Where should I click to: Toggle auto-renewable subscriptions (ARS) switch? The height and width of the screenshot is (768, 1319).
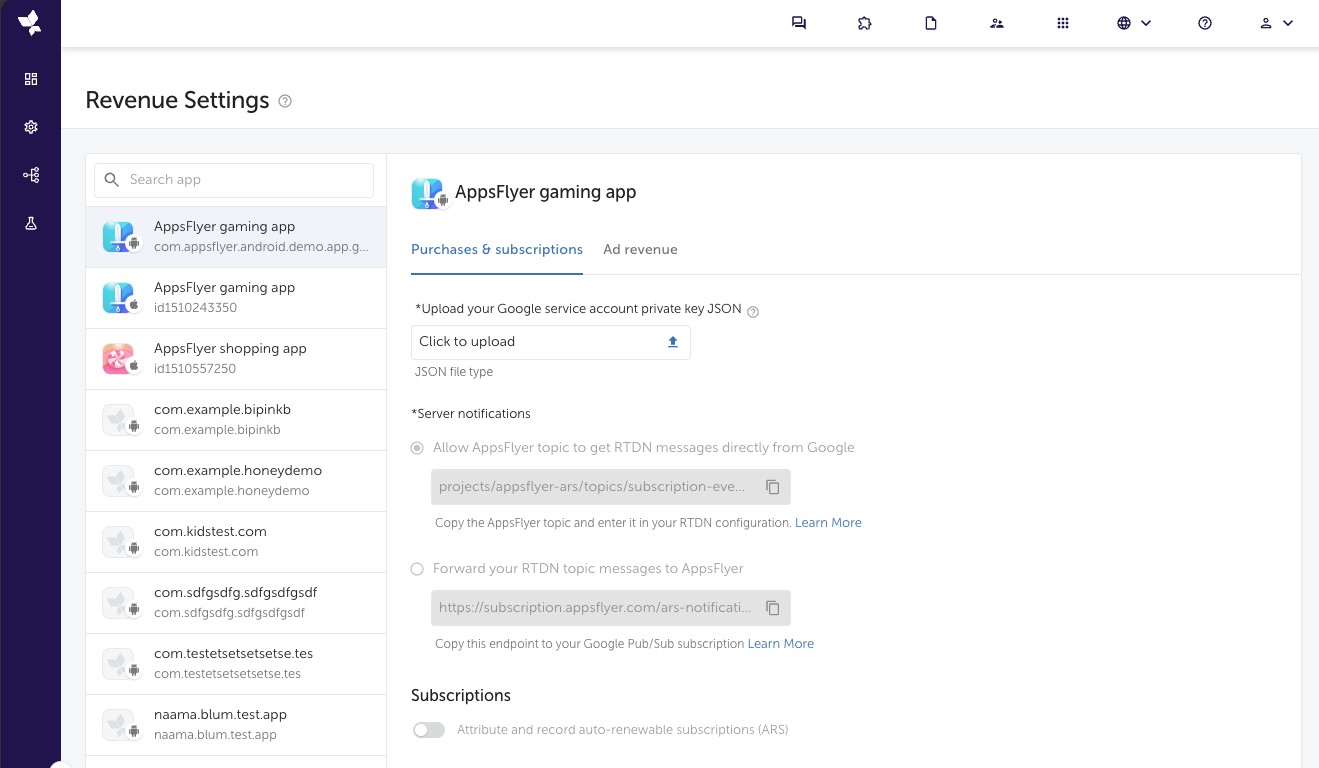429,730
